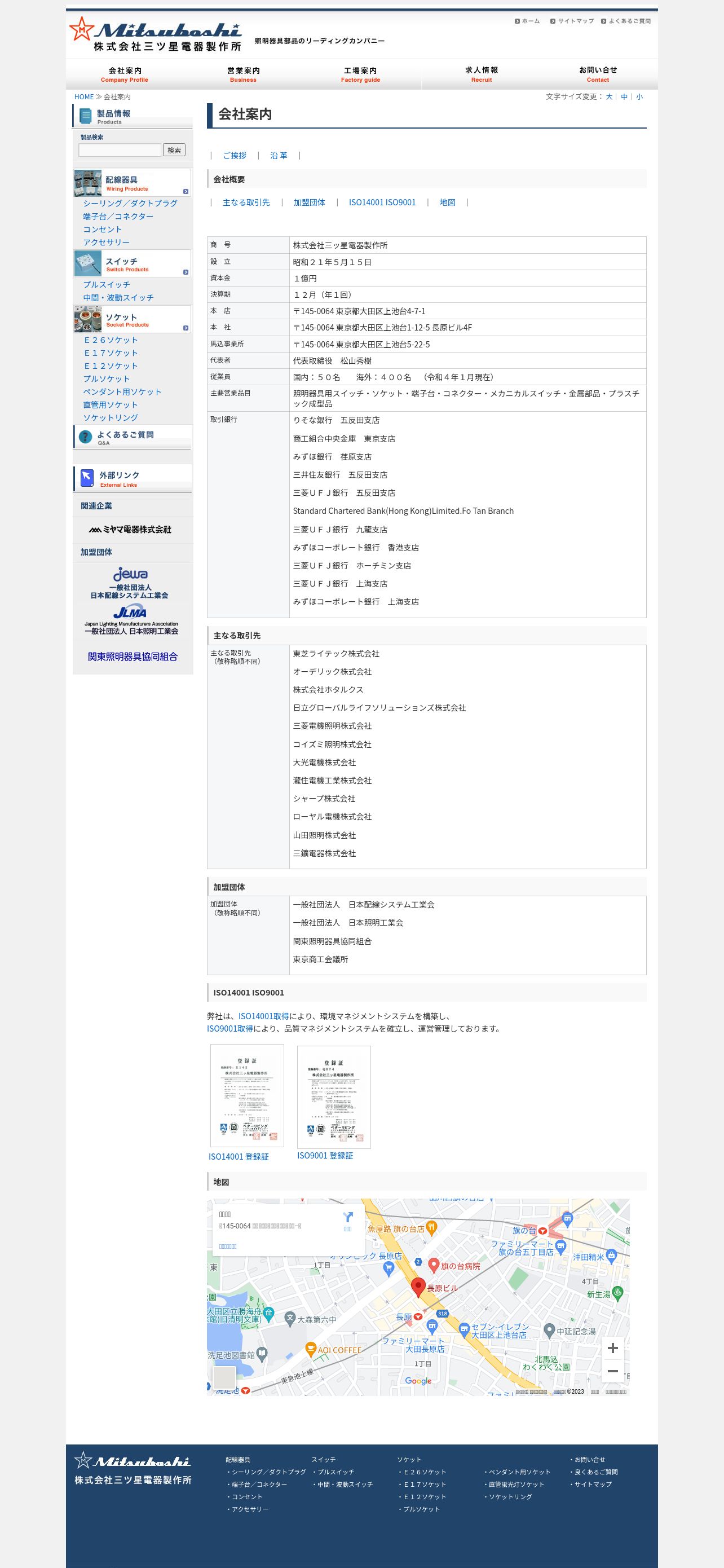Screen dimensions: 724x1568
Task: Jump to 沿革 section link
Action: [279, 155]
